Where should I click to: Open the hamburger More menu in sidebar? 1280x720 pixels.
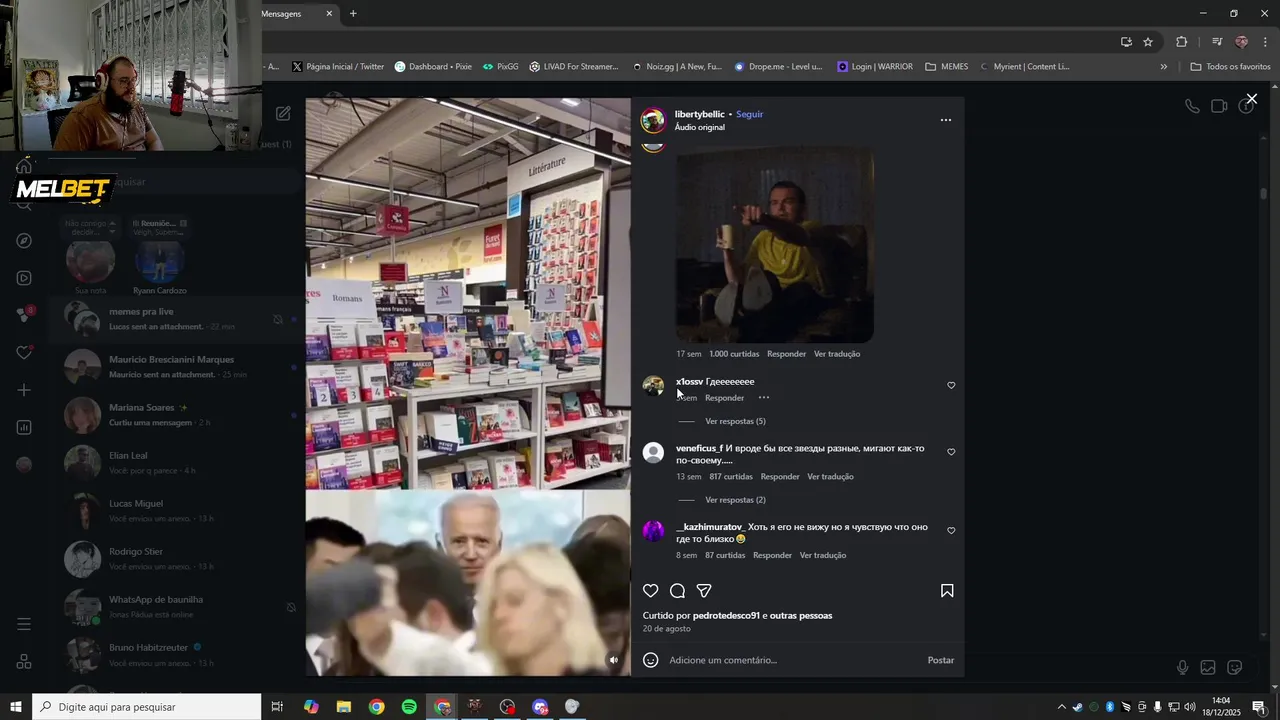pos(24,624)
